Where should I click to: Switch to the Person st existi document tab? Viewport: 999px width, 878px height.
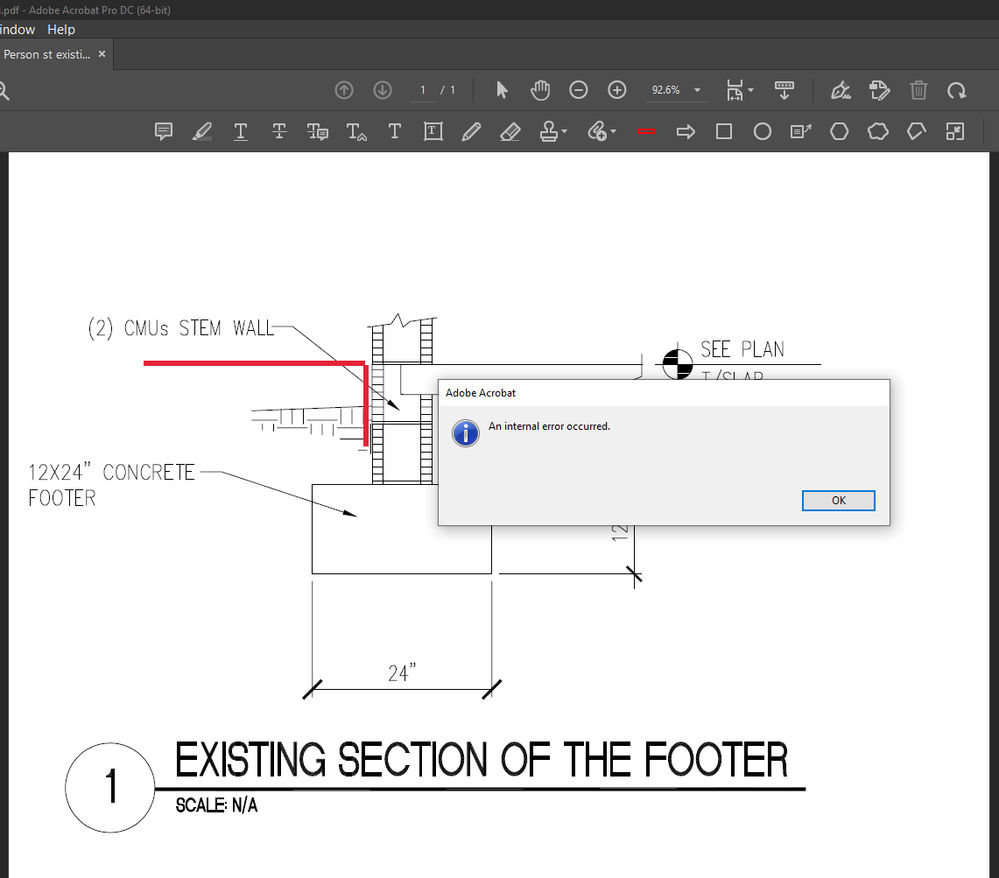click(x=45, y=54)
